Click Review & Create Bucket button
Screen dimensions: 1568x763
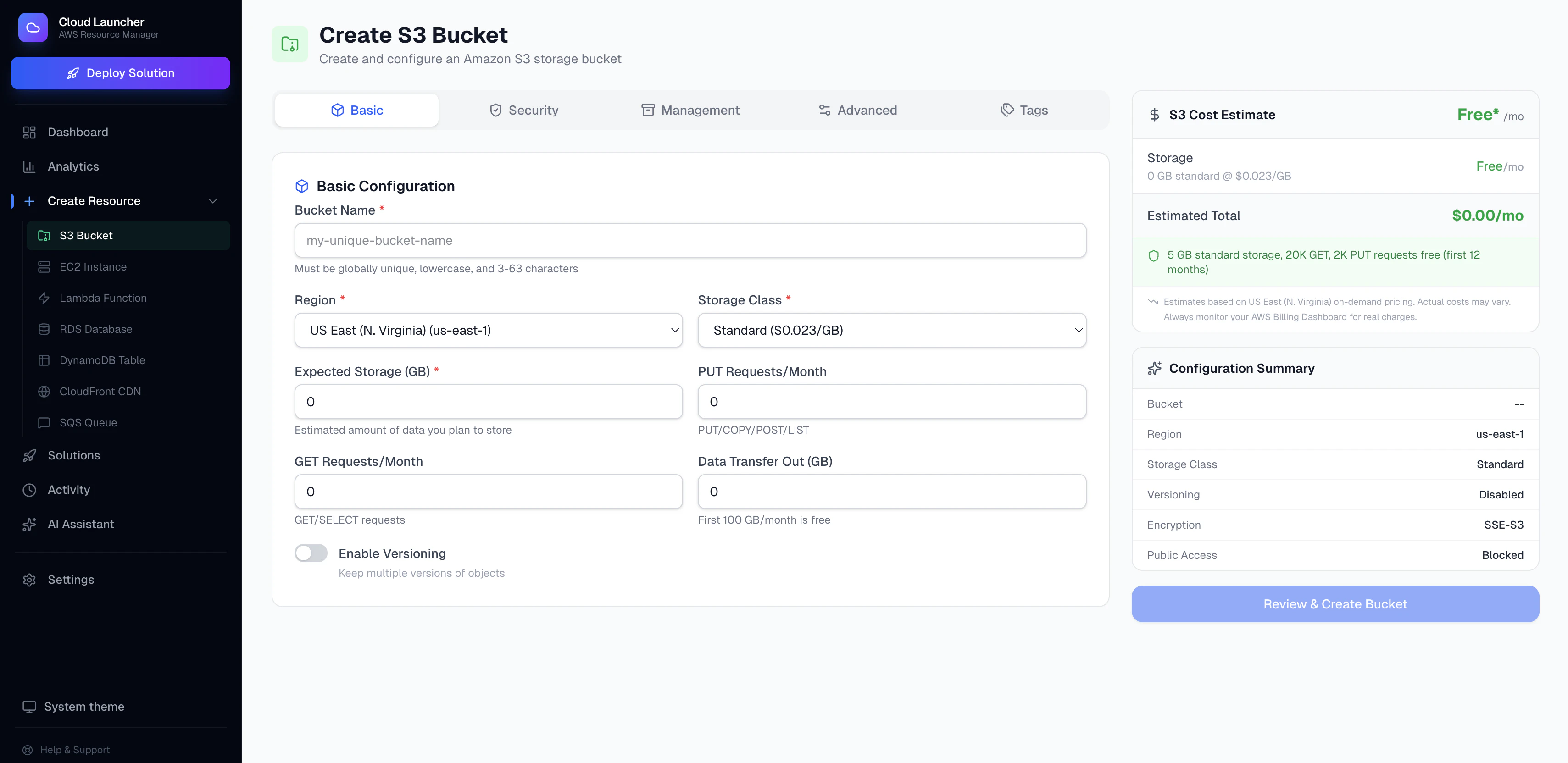point(1335,604)
